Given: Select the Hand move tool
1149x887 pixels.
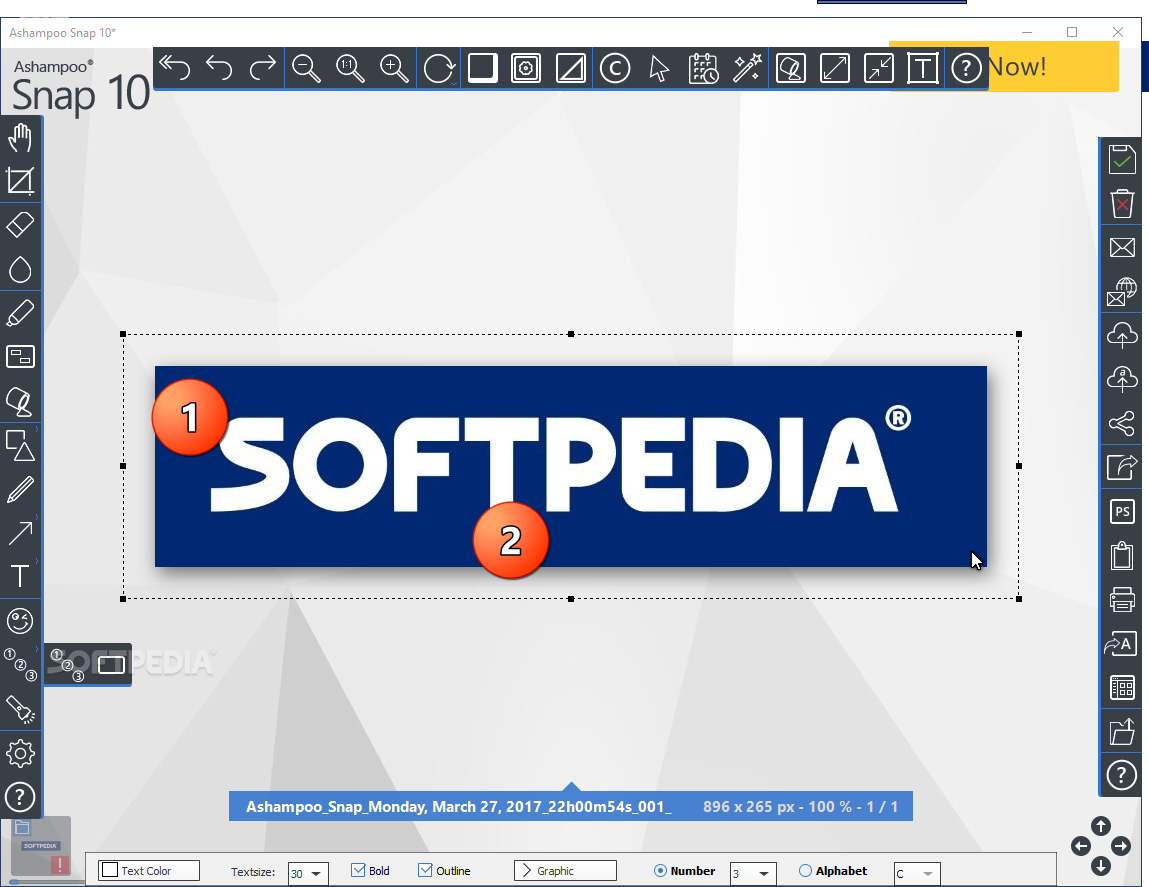Looking at the screenshot, I should coord(20,137).
